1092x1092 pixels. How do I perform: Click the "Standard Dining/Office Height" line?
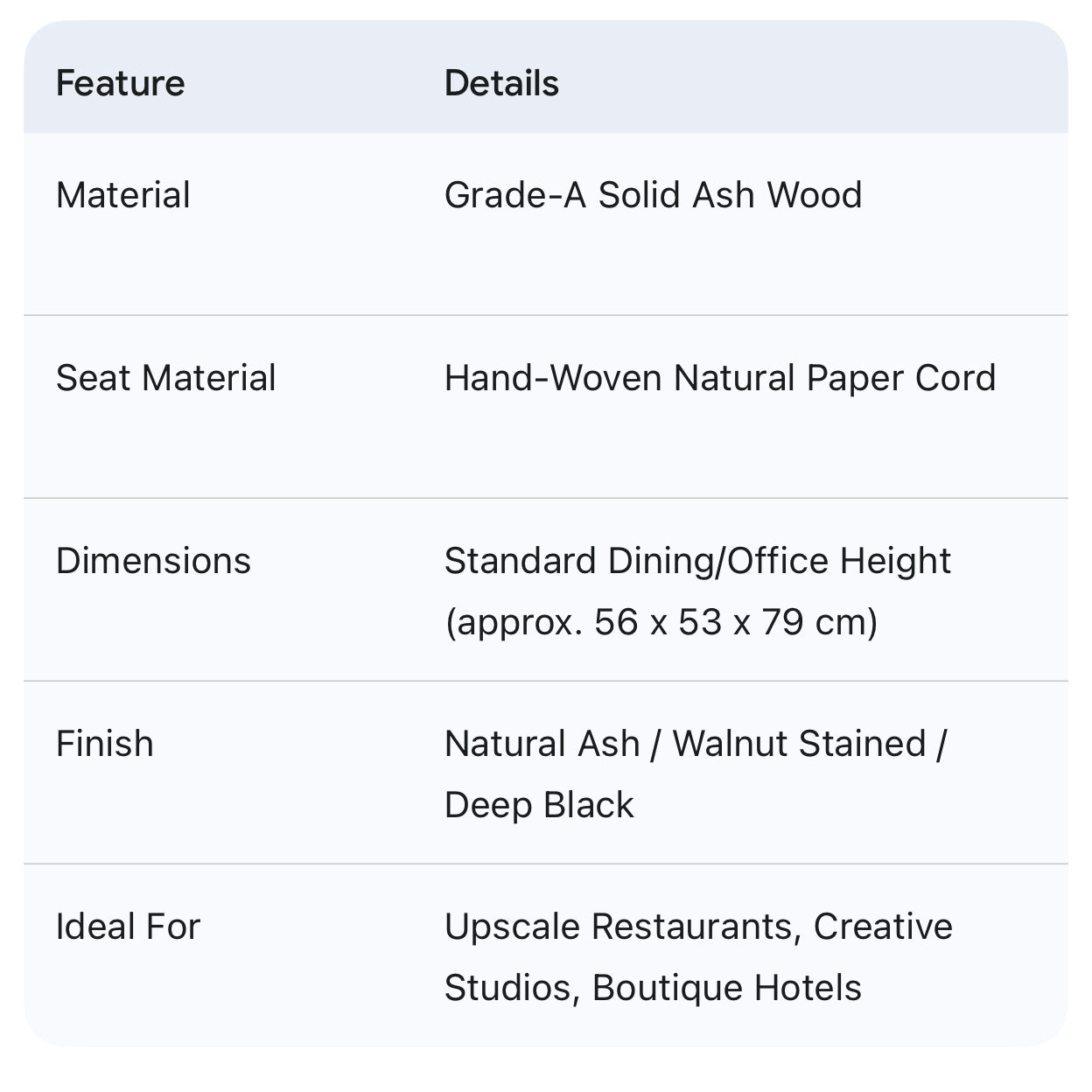697,561
